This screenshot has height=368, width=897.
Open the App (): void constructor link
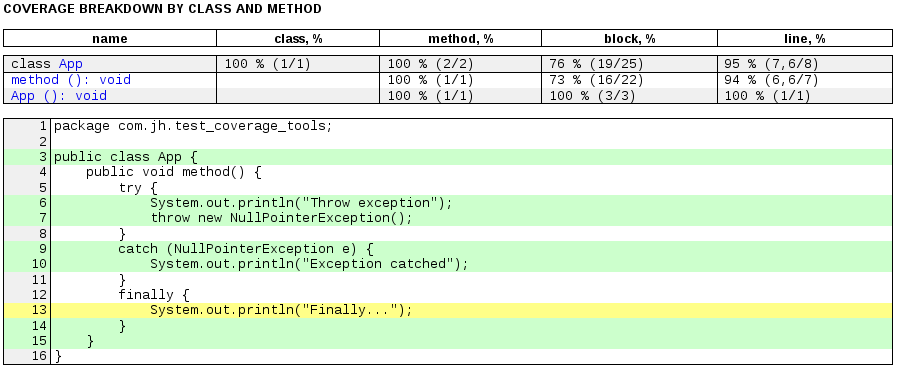[59, 96]
